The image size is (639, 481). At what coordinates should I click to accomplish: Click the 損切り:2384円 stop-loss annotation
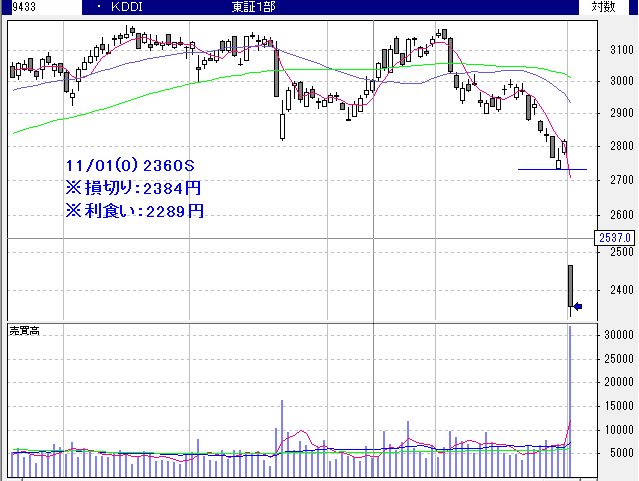point(134,187)
